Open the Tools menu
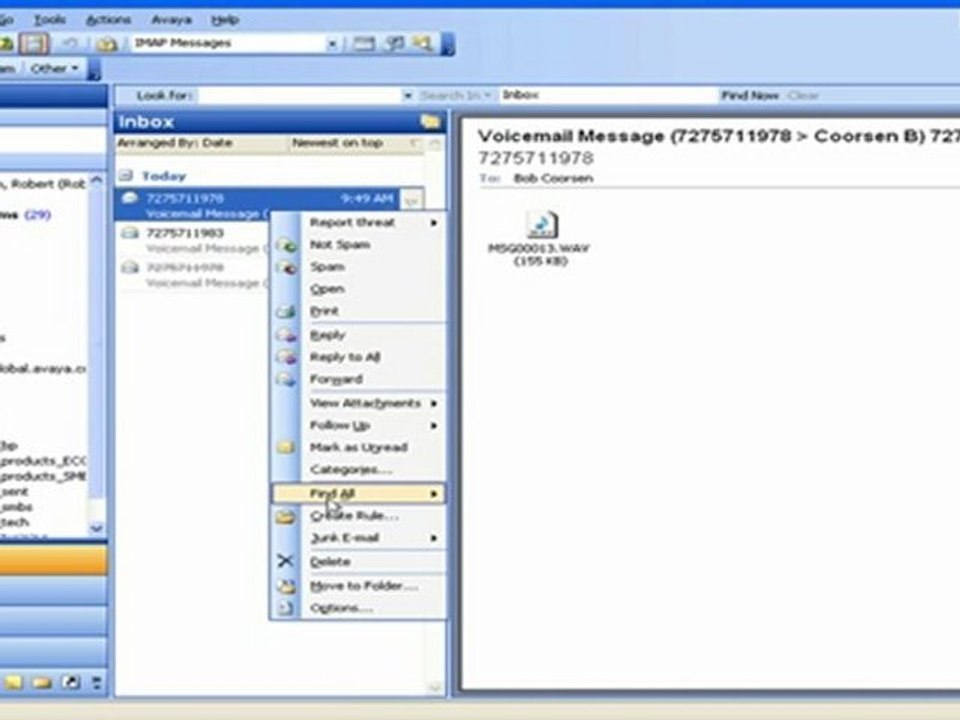The width and height of the screenshot is (960, 720). coord(49,20)
